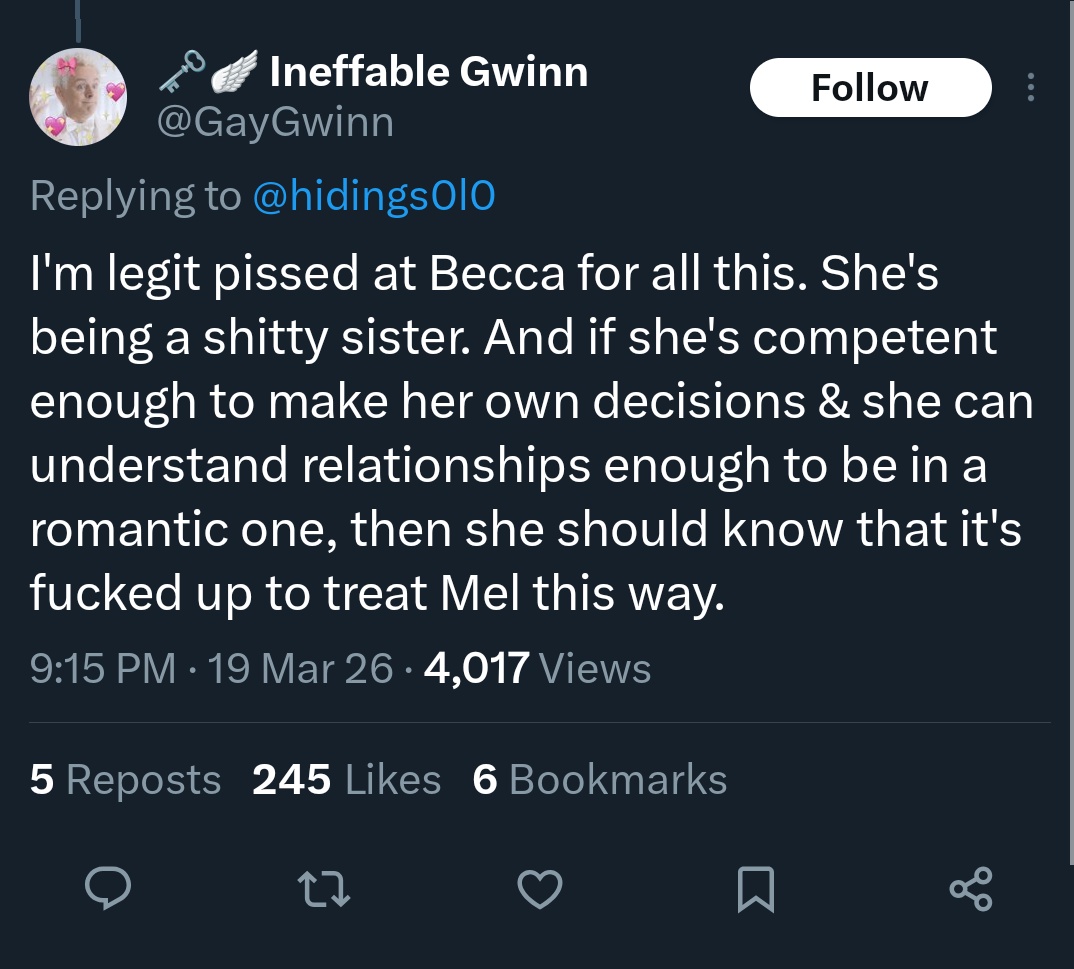View the 5 Reposts list
The image size is (1074, 969).
125,780
